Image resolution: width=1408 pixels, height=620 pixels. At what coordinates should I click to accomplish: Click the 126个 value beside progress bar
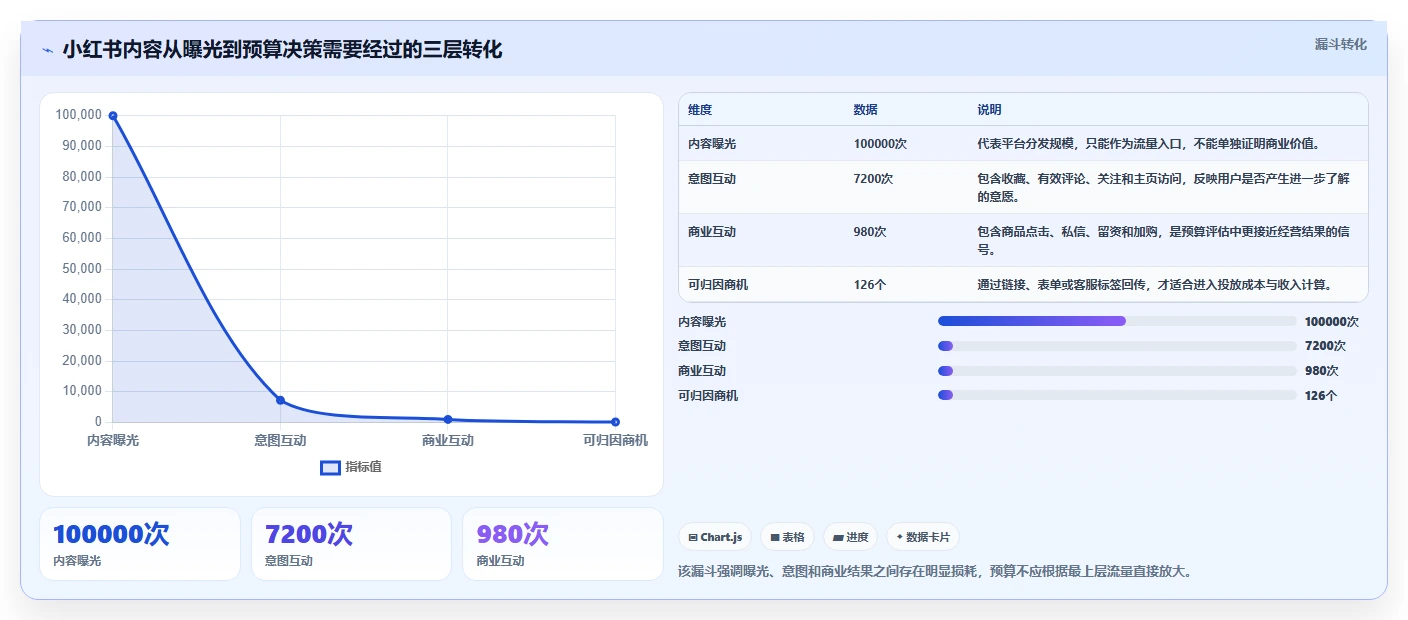(1321, 396)
